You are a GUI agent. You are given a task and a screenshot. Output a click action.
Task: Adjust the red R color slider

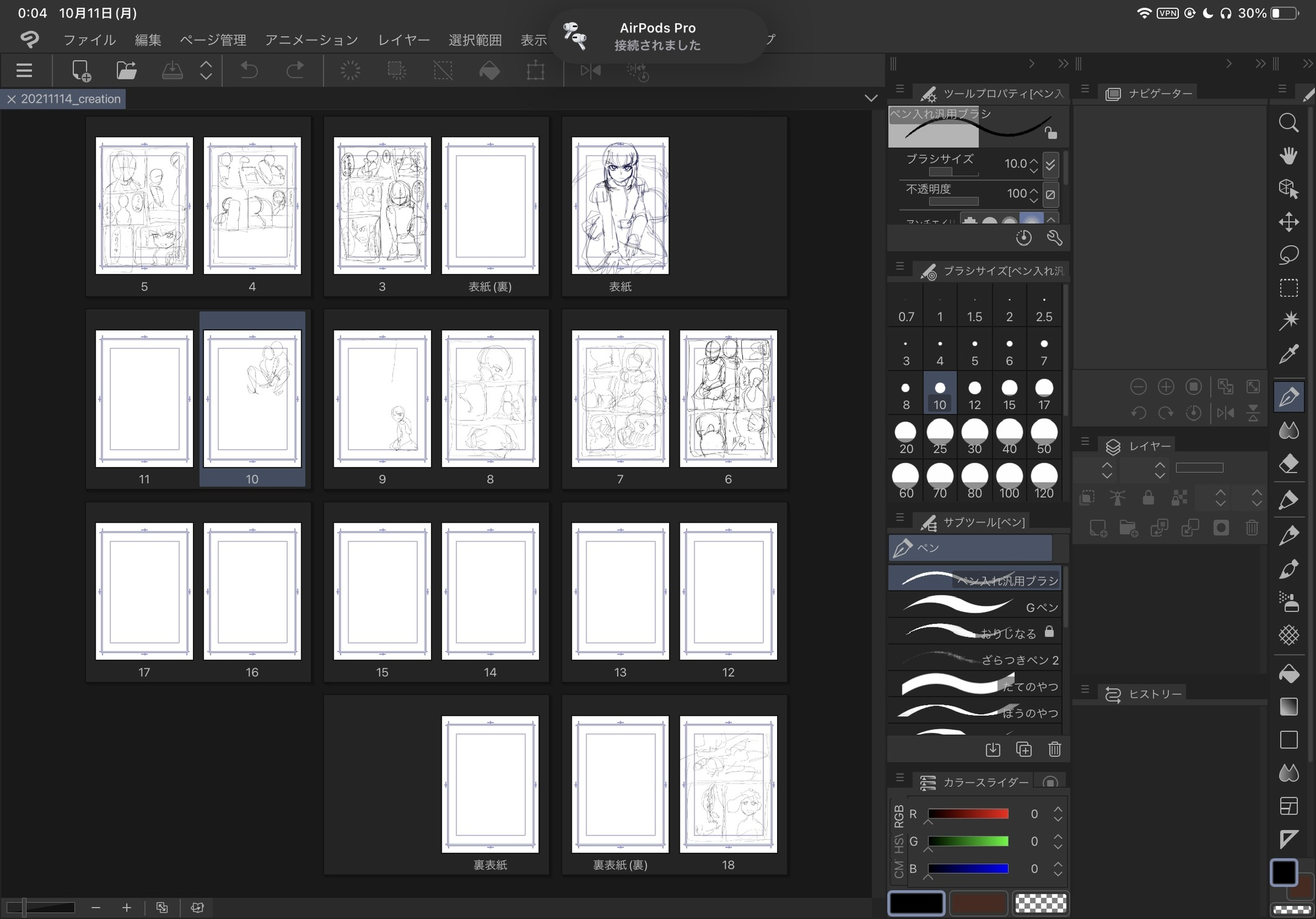(x=967, y=814)
